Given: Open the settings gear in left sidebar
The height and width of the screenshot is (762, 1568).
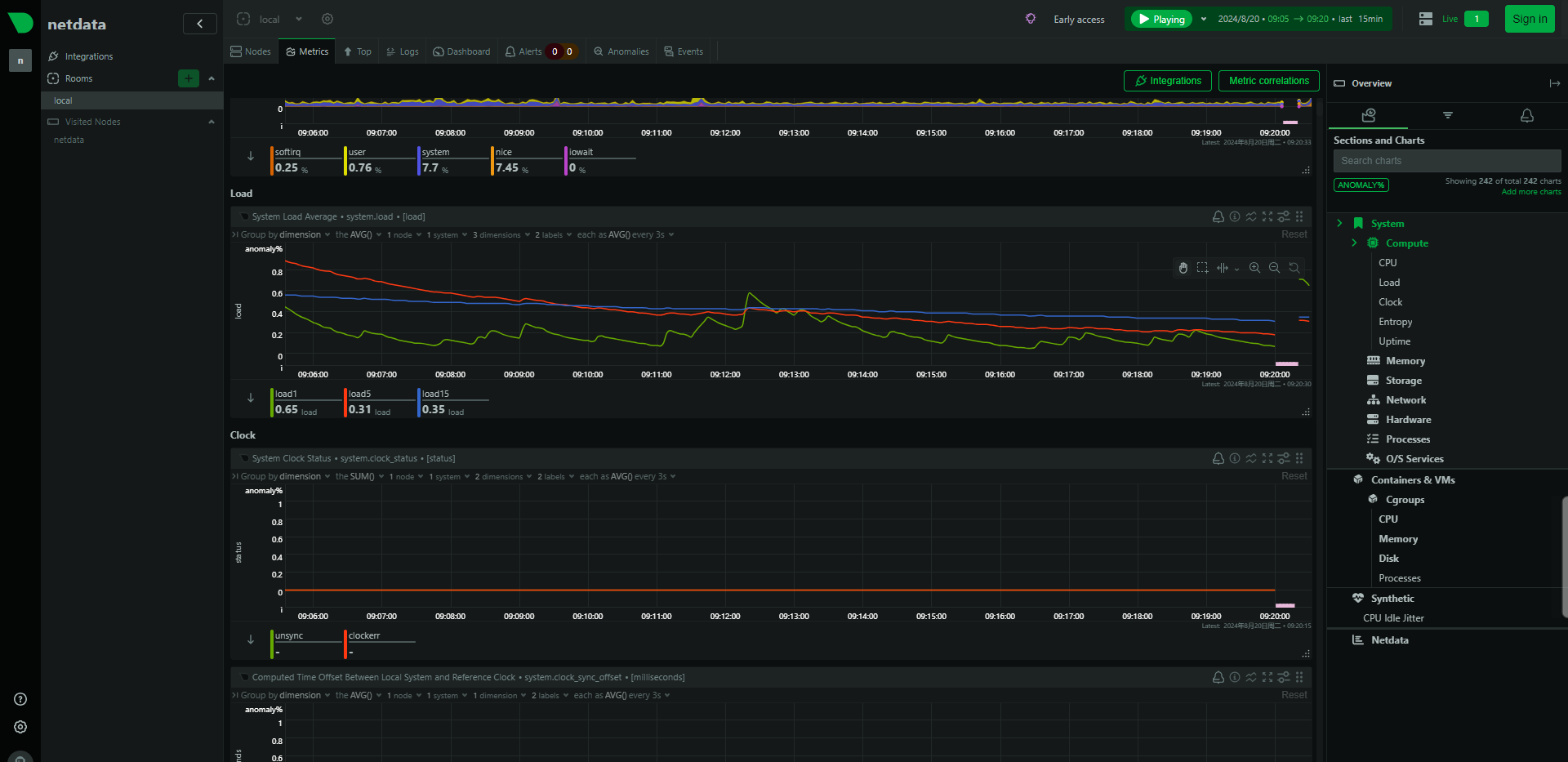Looking at the screenshot, I should tap(20, 727).
